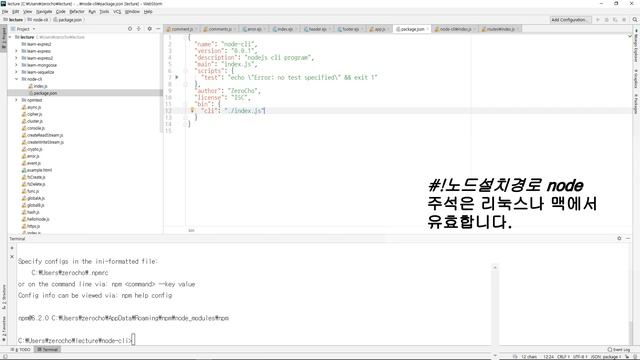Switch to the comment.js editor tab
The height and width of the screenshot is (360, 640).
coord(182,29)
